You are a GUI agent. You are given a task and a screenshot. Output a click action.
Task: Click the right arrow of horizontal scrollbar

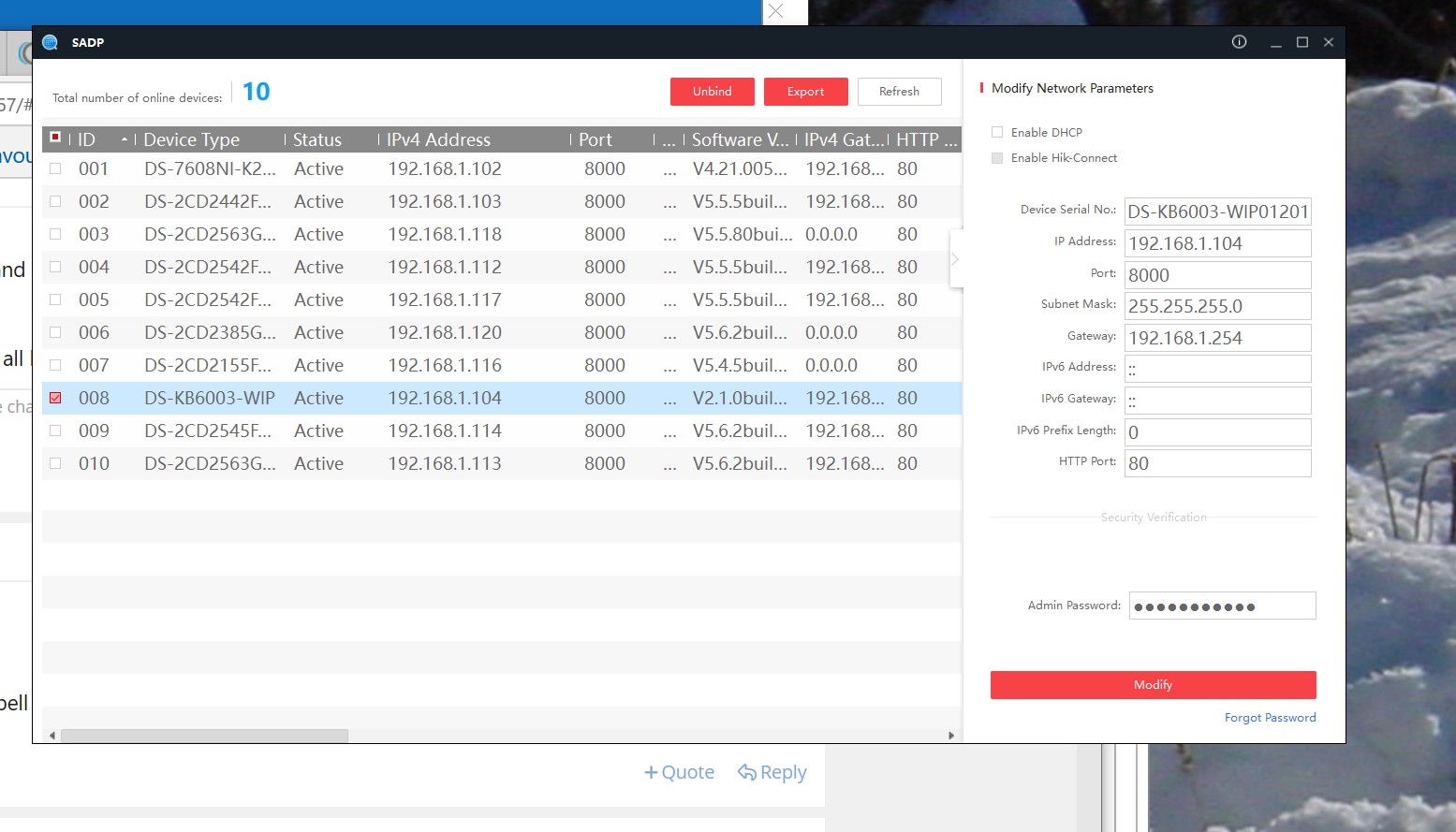pos(951,736)
